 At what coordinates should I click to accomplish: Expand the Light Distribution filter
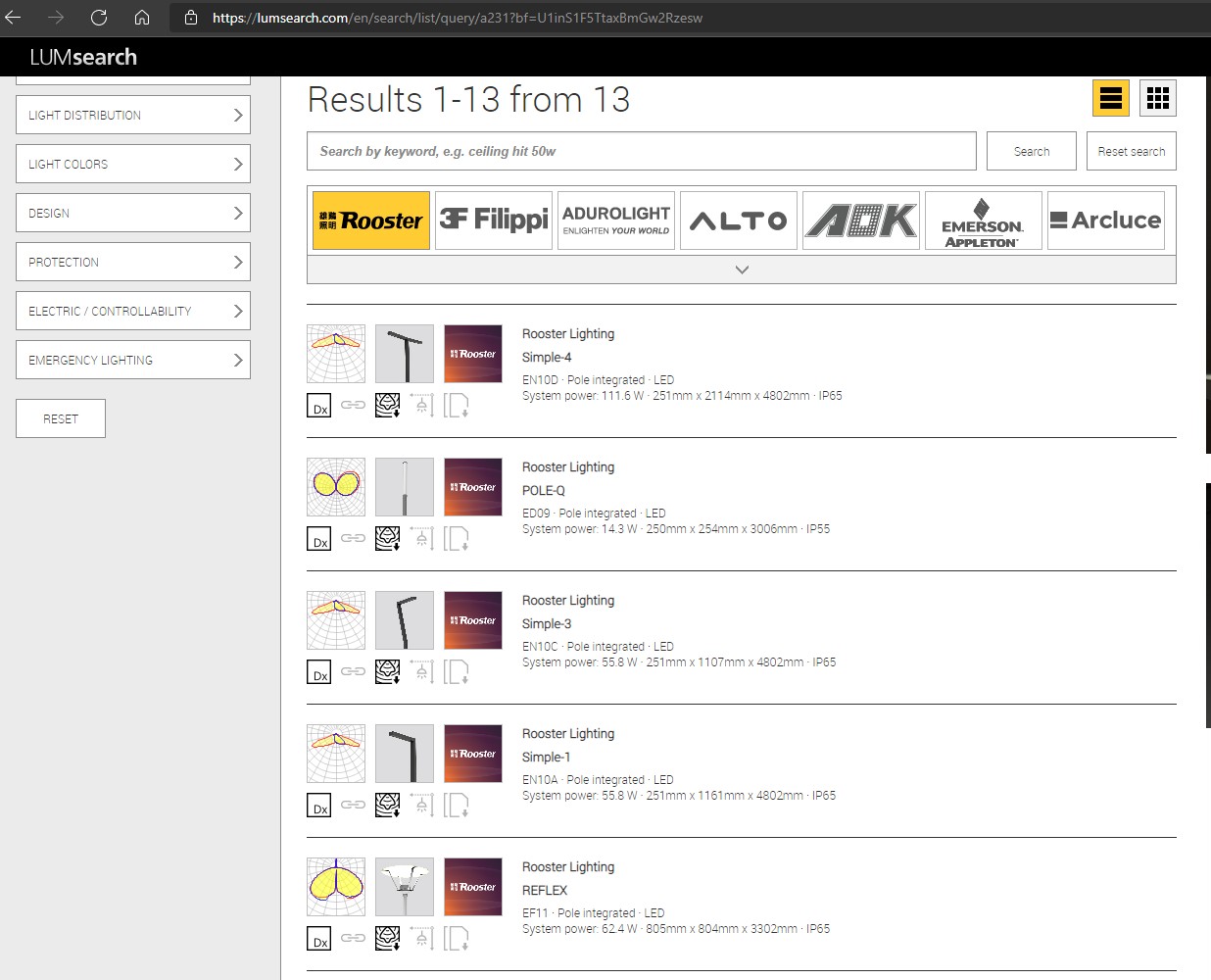click(133, 115)
